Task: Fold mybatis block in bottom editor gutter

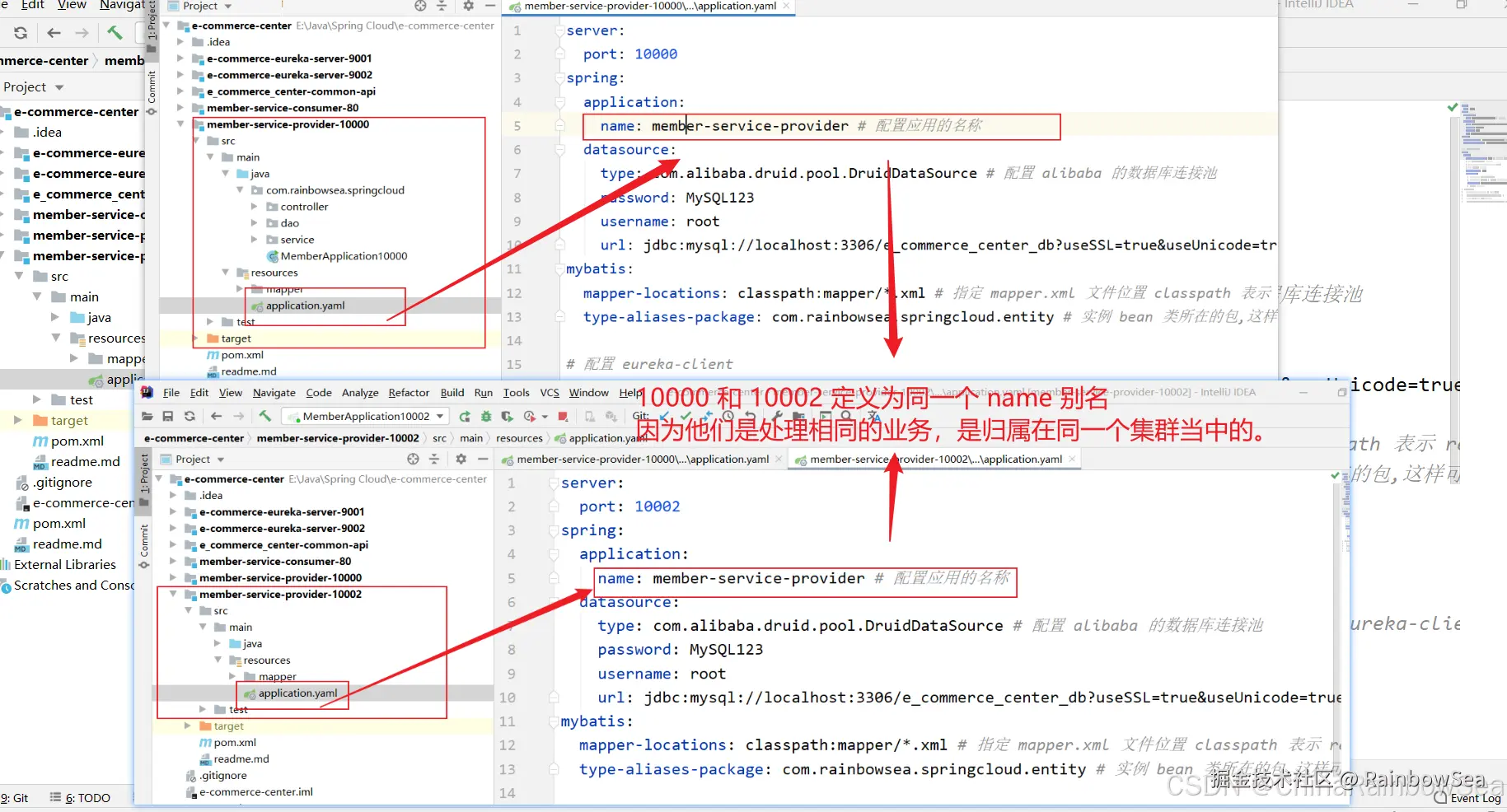Action: click(x=554, y=721)
